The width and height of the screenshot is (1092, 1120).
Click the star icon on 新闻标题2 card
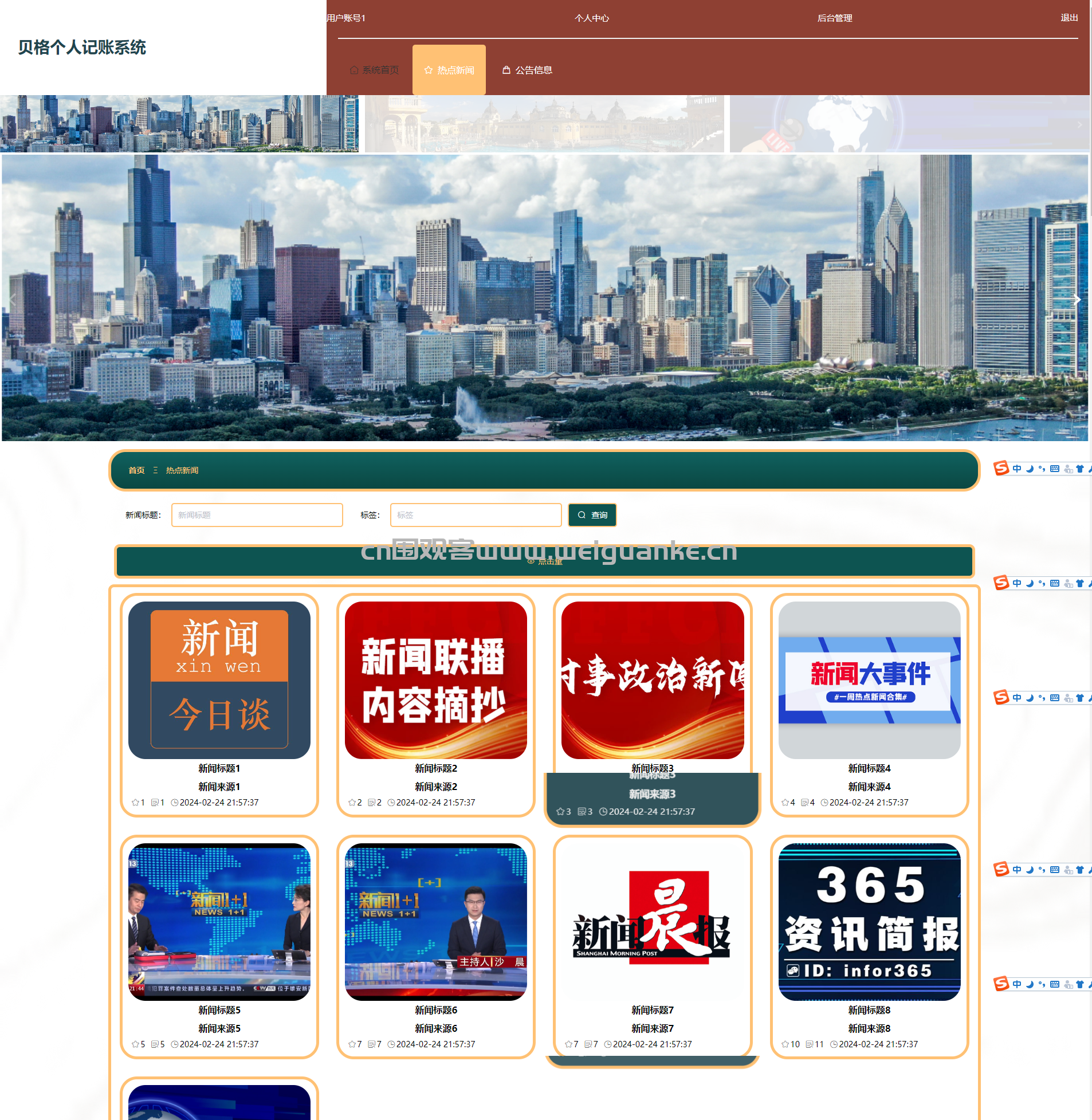click(x=352, y=803)
